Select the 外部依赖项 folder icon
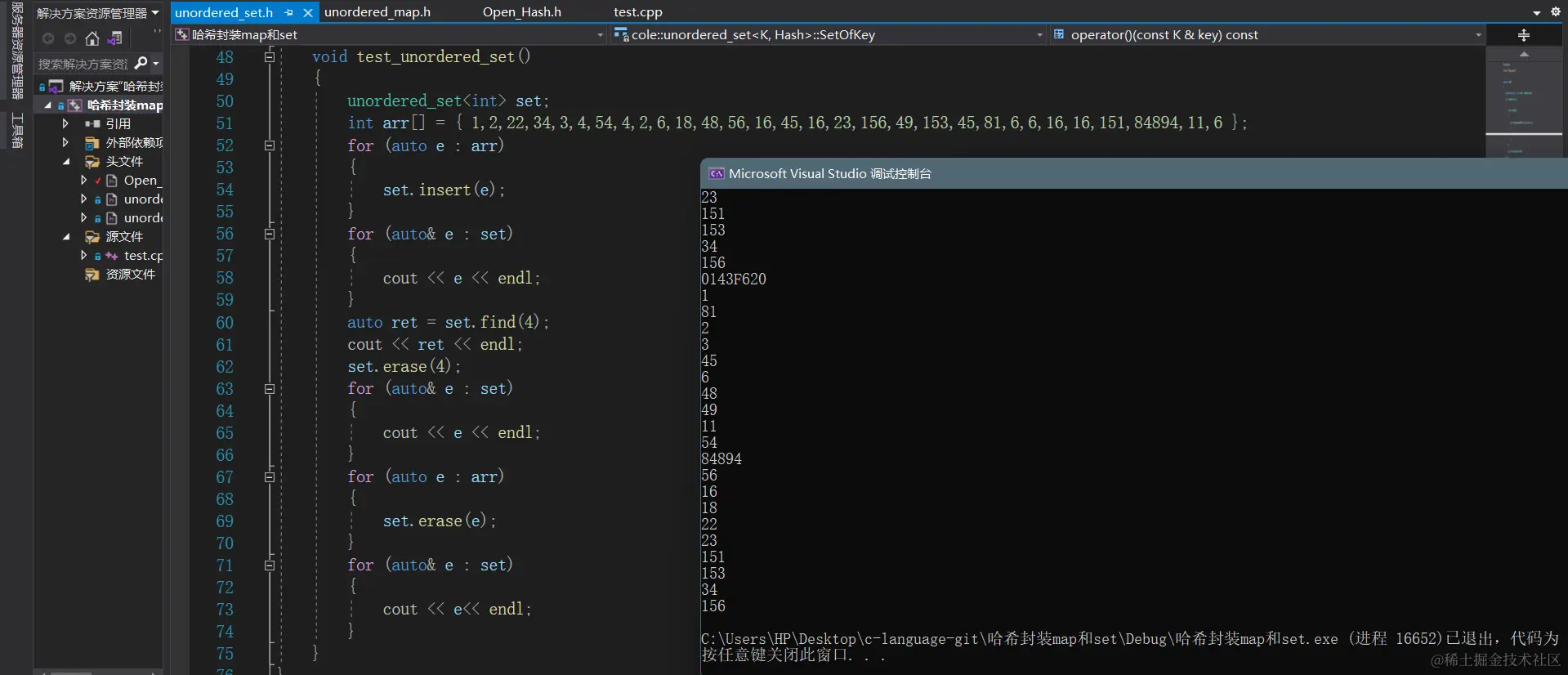Image resolution: width=1568 pixels, height=675 pixels. pyautogui.click(x=92, y=143)
